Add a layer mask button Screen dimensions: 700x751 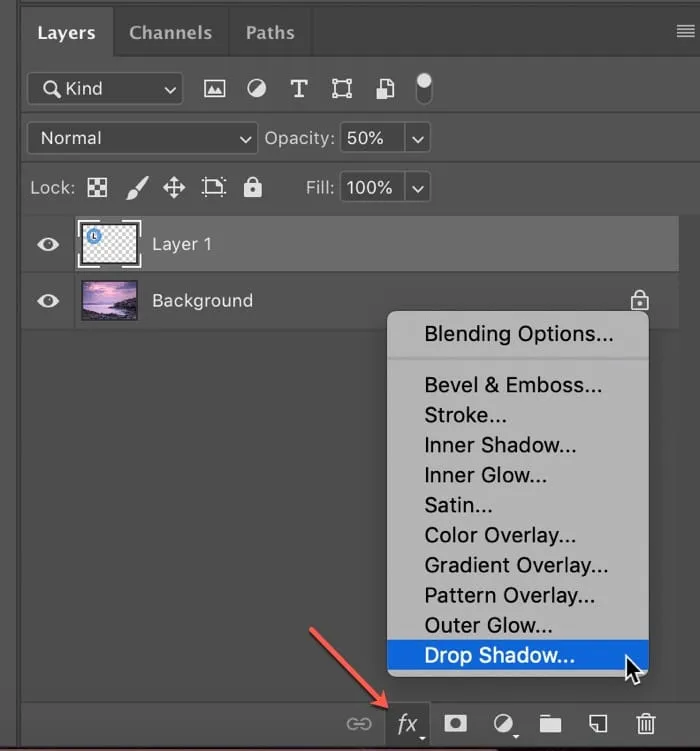click(456, 723)
